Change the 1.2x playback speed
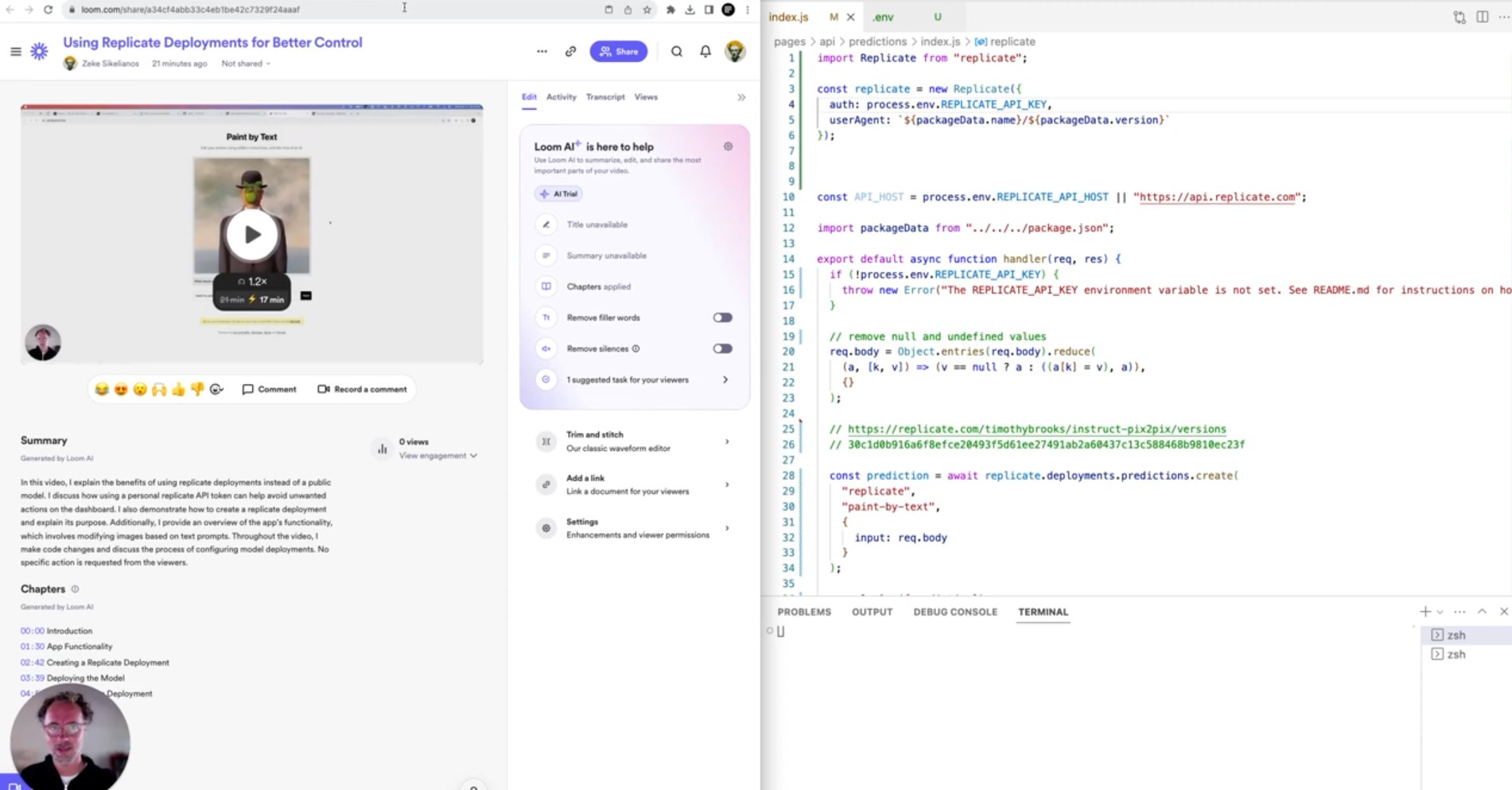 pyautogui.click(x=252, y=282)
